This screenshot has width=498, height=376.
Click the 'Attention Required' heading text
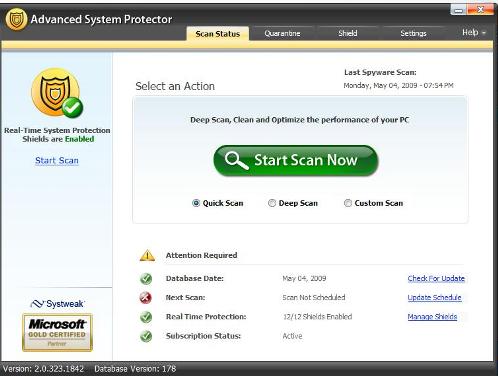click(201, 255)
